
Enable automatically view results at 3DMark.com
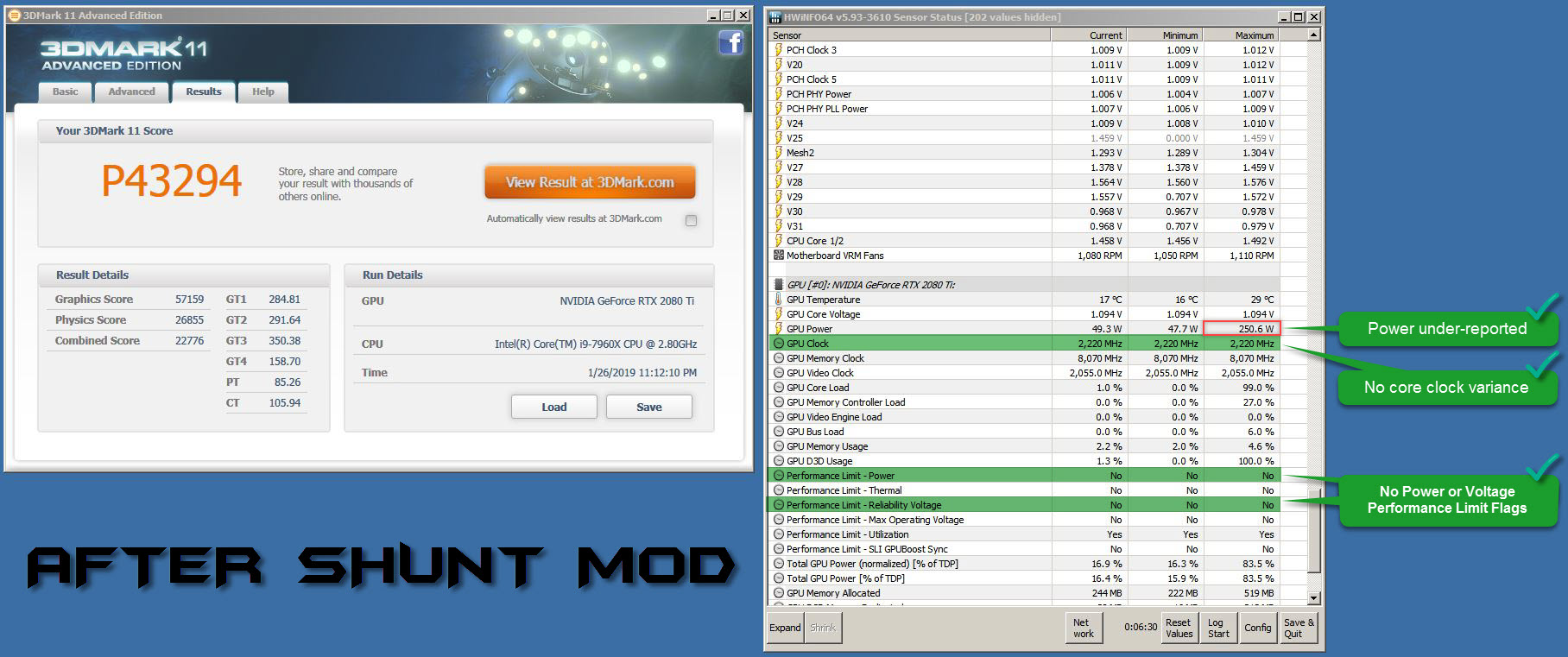click(691, 220)
